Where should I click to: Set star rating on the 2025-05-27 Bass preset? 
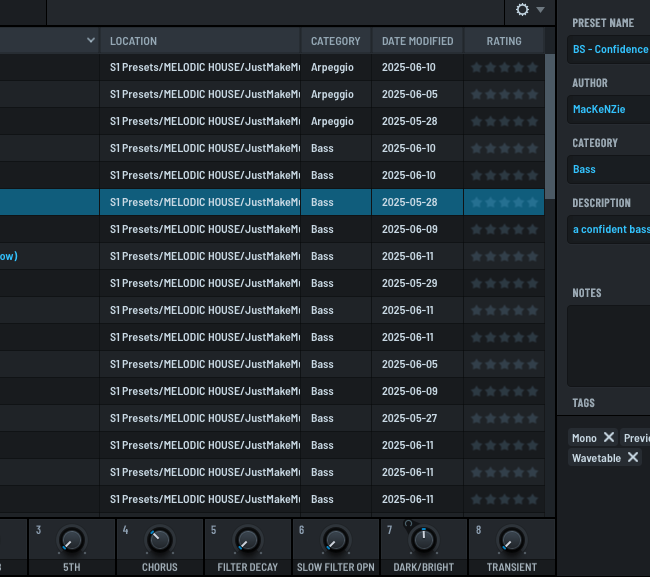coord(505,419)
